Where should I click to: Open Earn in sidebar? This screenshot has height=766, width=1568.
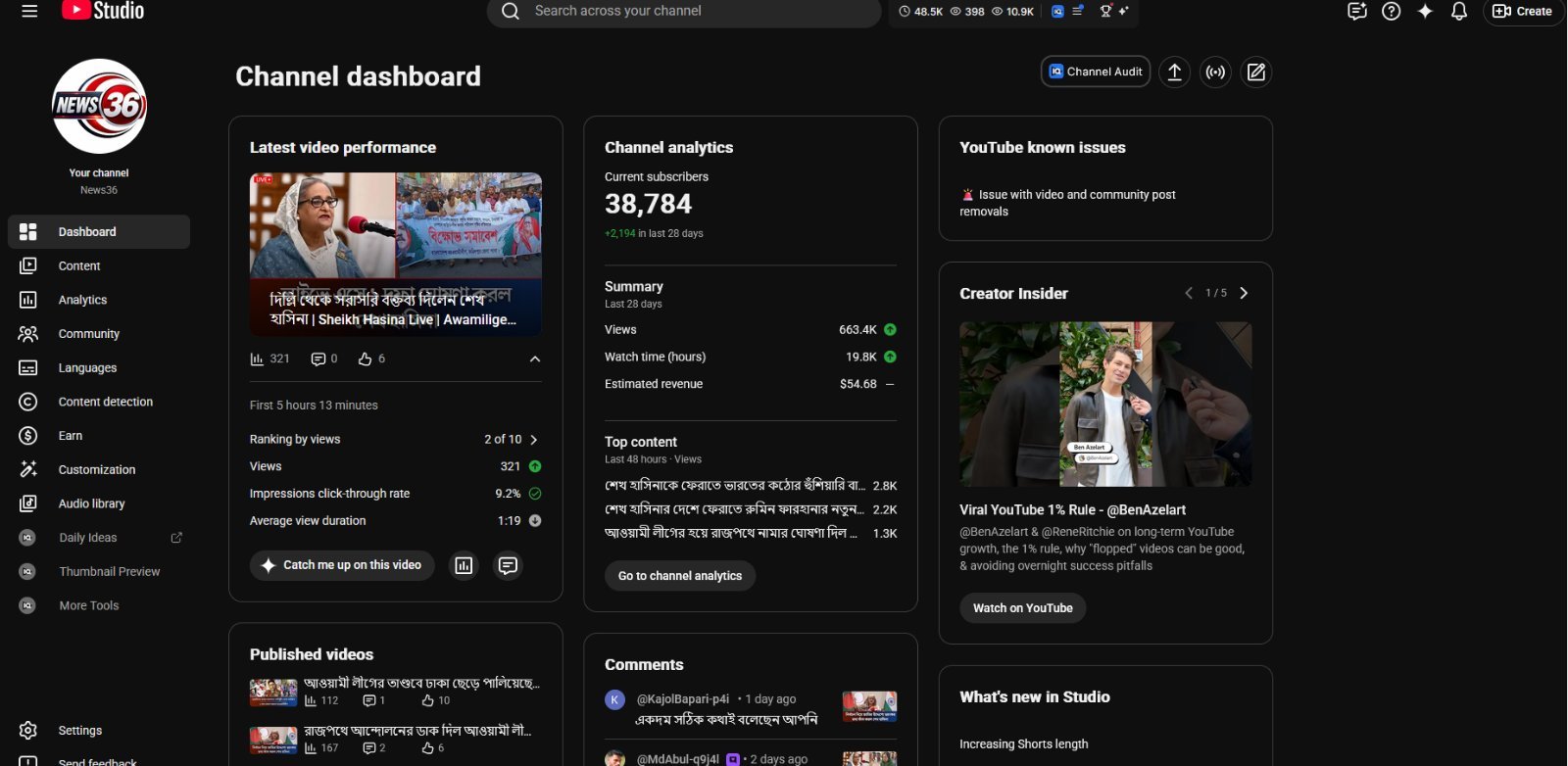pos(99,436)
